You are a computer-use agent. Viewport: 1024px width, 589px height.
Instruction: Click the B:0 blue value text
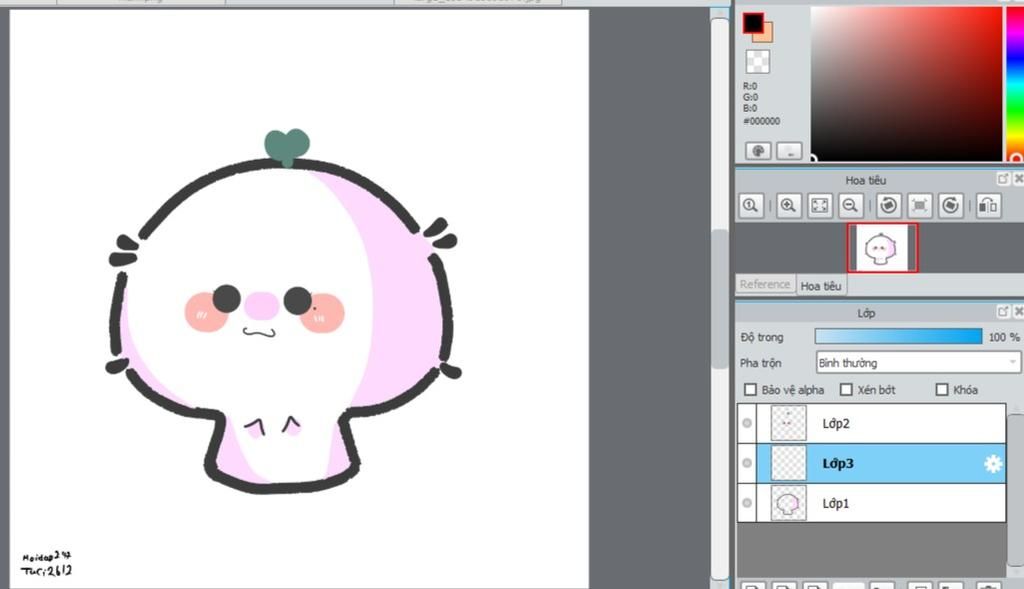click(750, 108)
